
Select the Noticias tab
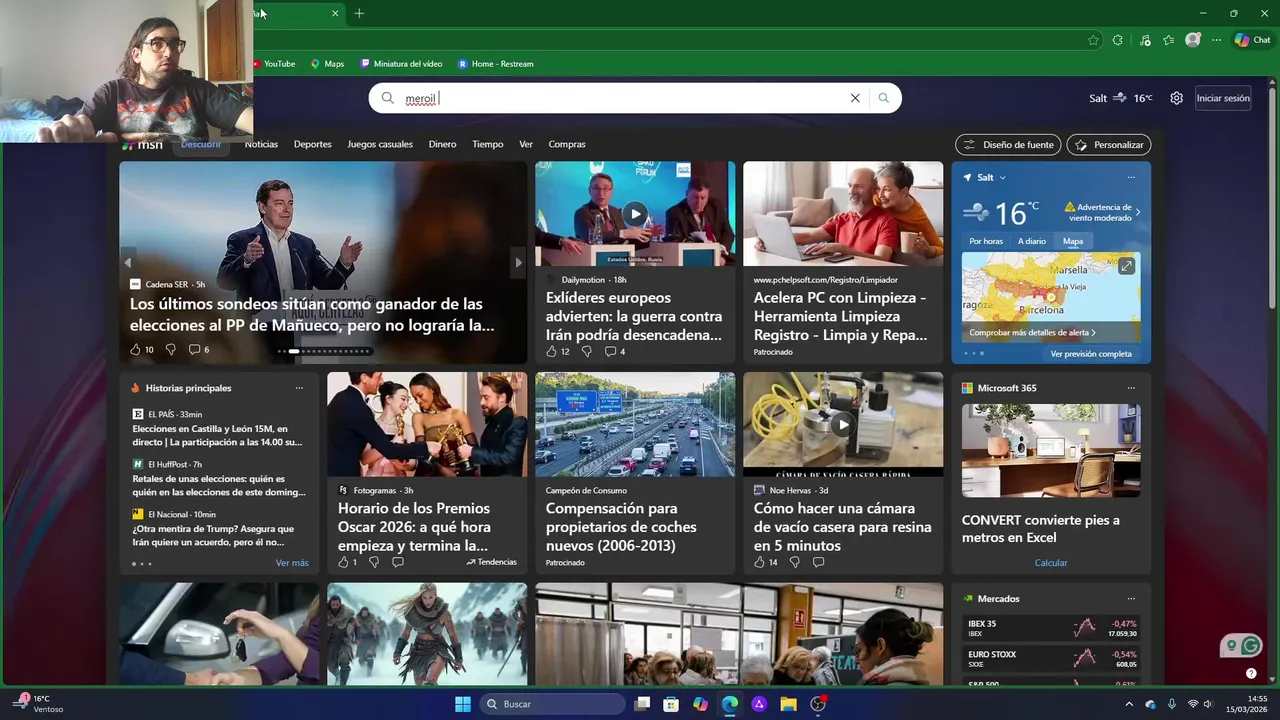tap(261, 144)
